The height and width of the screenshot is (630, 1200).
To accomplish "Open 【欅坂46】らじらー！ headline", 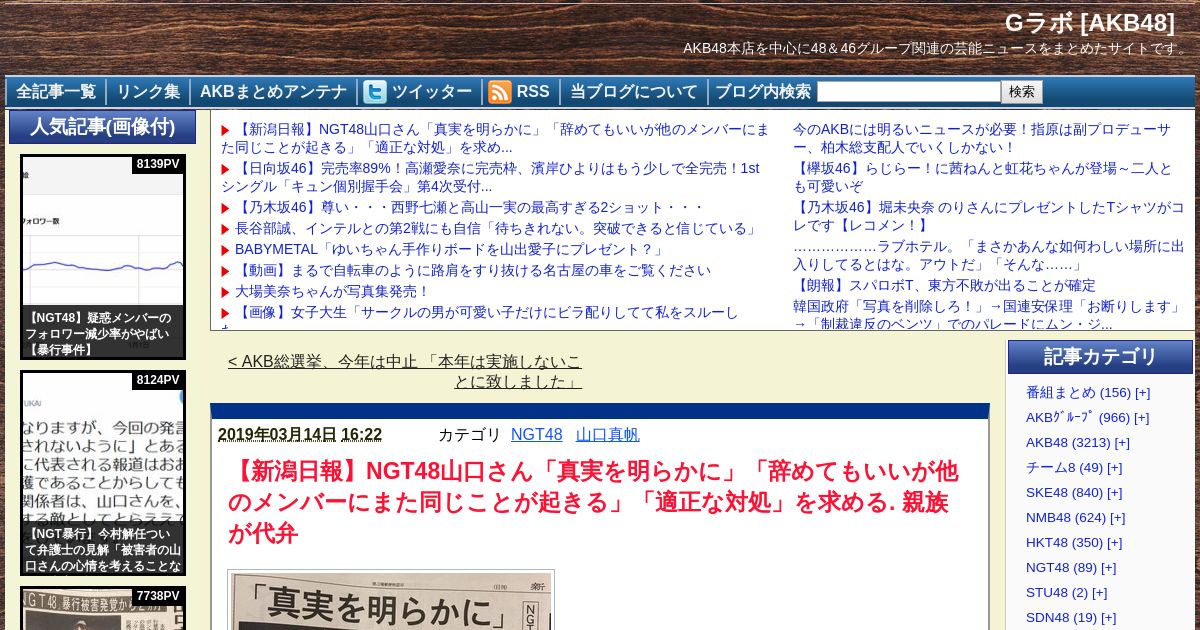I will coord(982,177).
